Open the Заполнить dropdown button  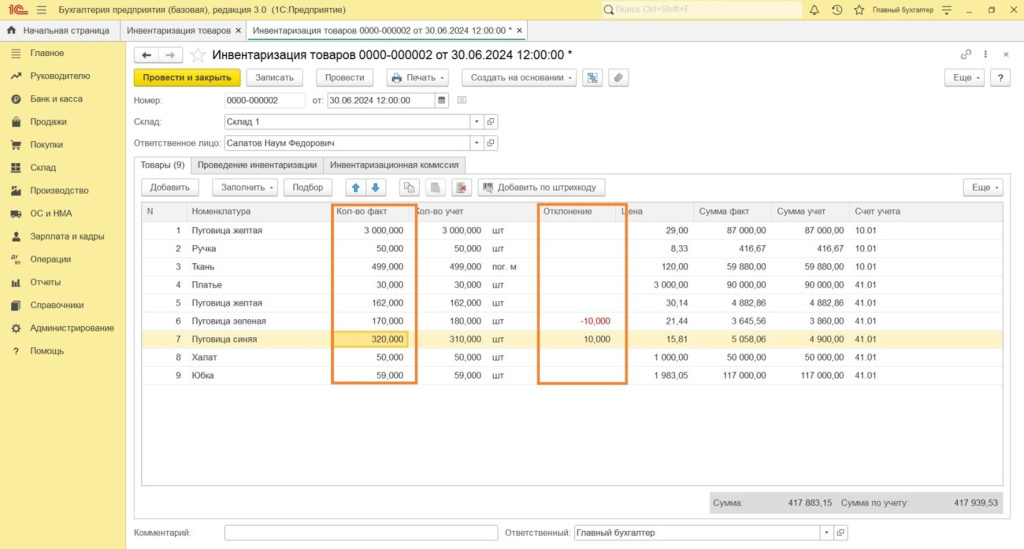[x=246, y=187]
